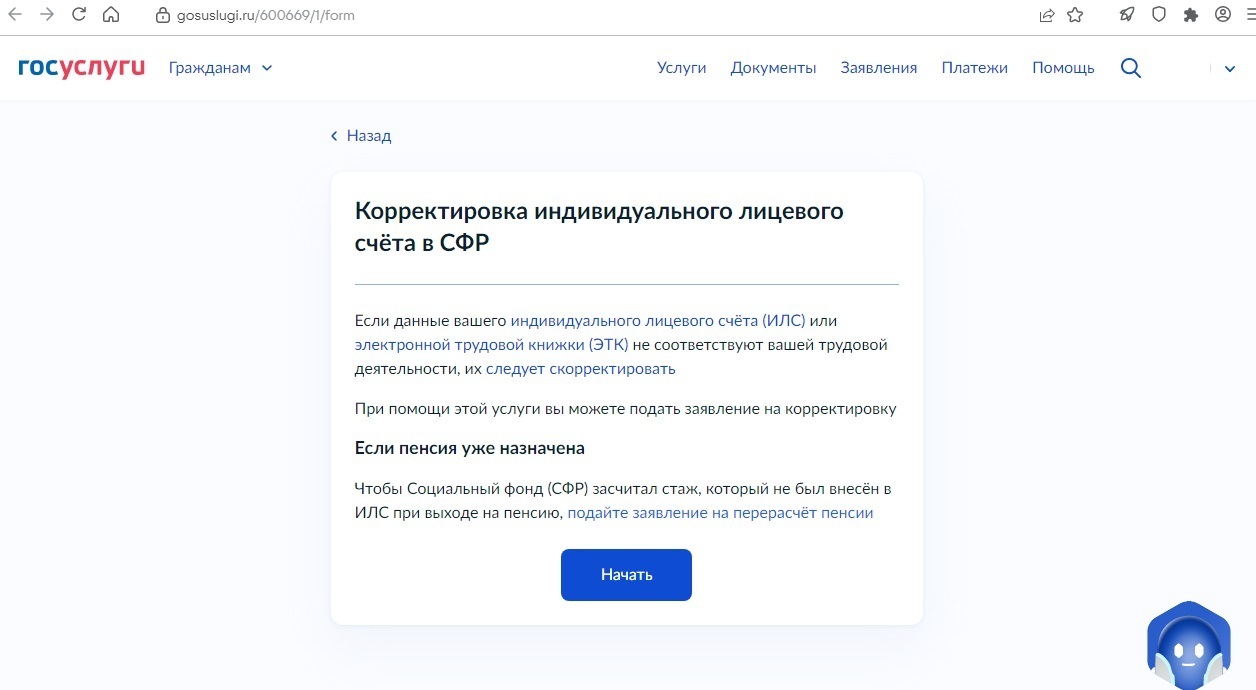The height and width of the screenshot is (690, 1256).
Task: Expand the Гражданам dropdown
Action: [220, 68]
